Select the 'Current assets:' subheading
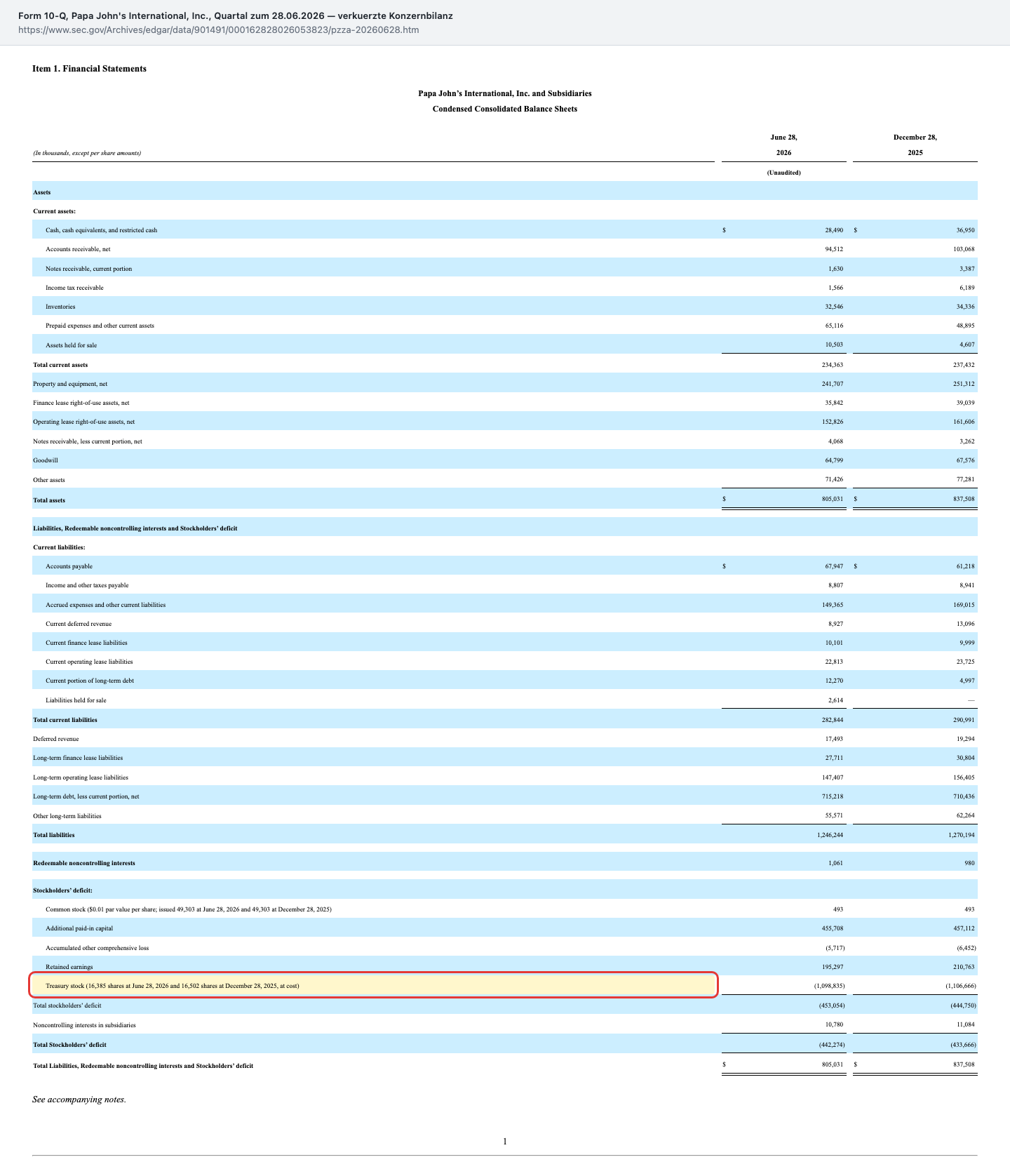The height and width of the screenshot is (1176, 1010). [x=55, y=211]
